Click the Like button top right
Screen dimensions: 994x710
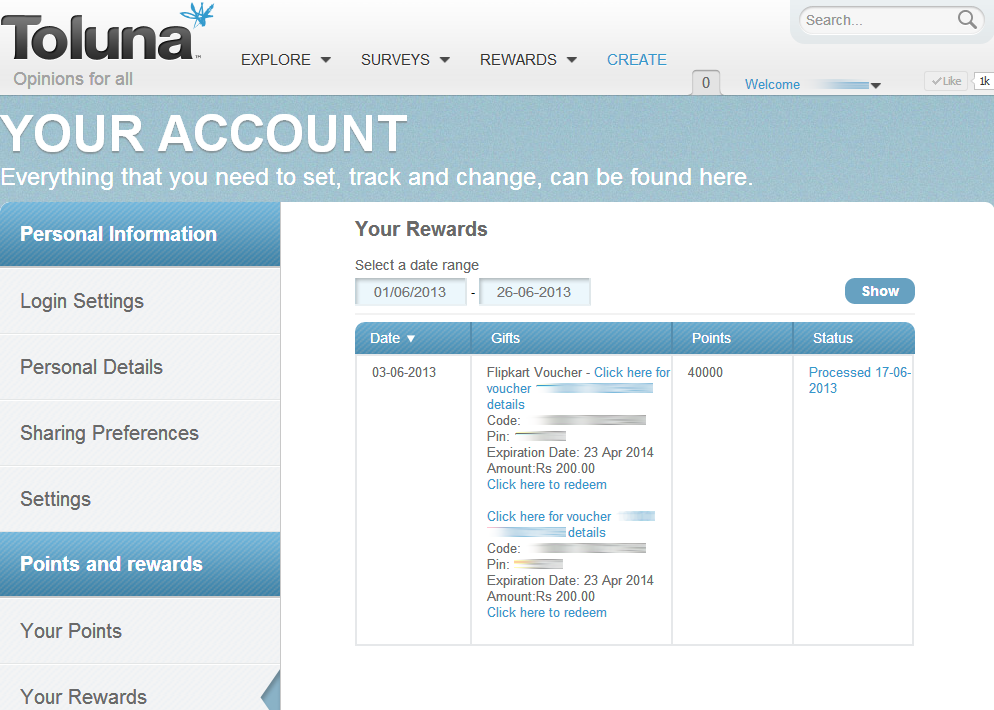point(944,80)
